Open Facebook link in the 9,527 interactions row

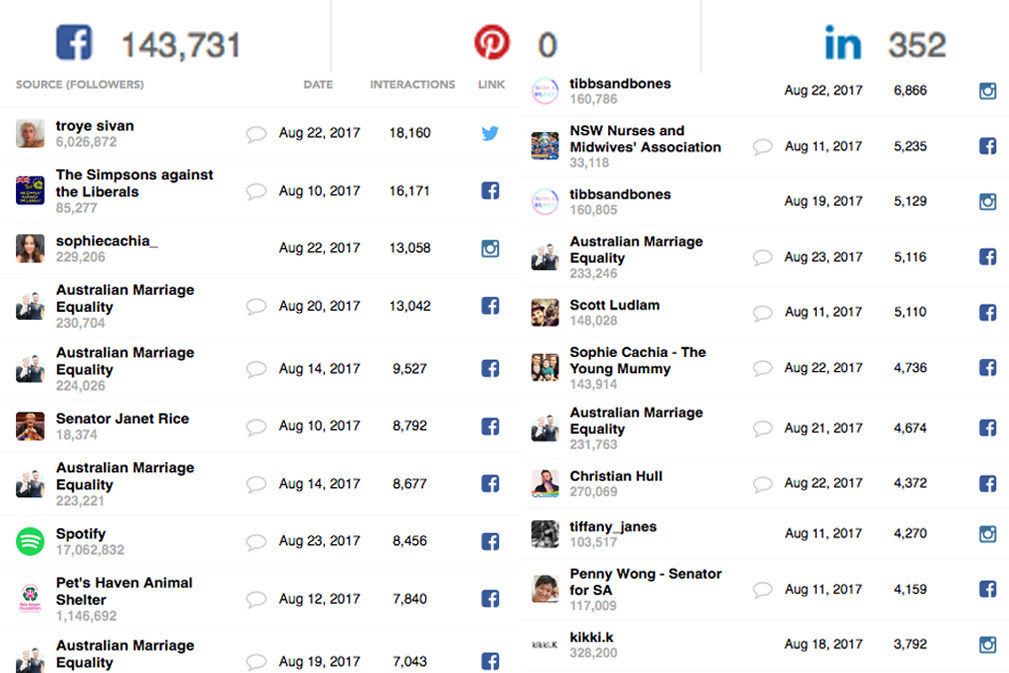pos(490,369)
